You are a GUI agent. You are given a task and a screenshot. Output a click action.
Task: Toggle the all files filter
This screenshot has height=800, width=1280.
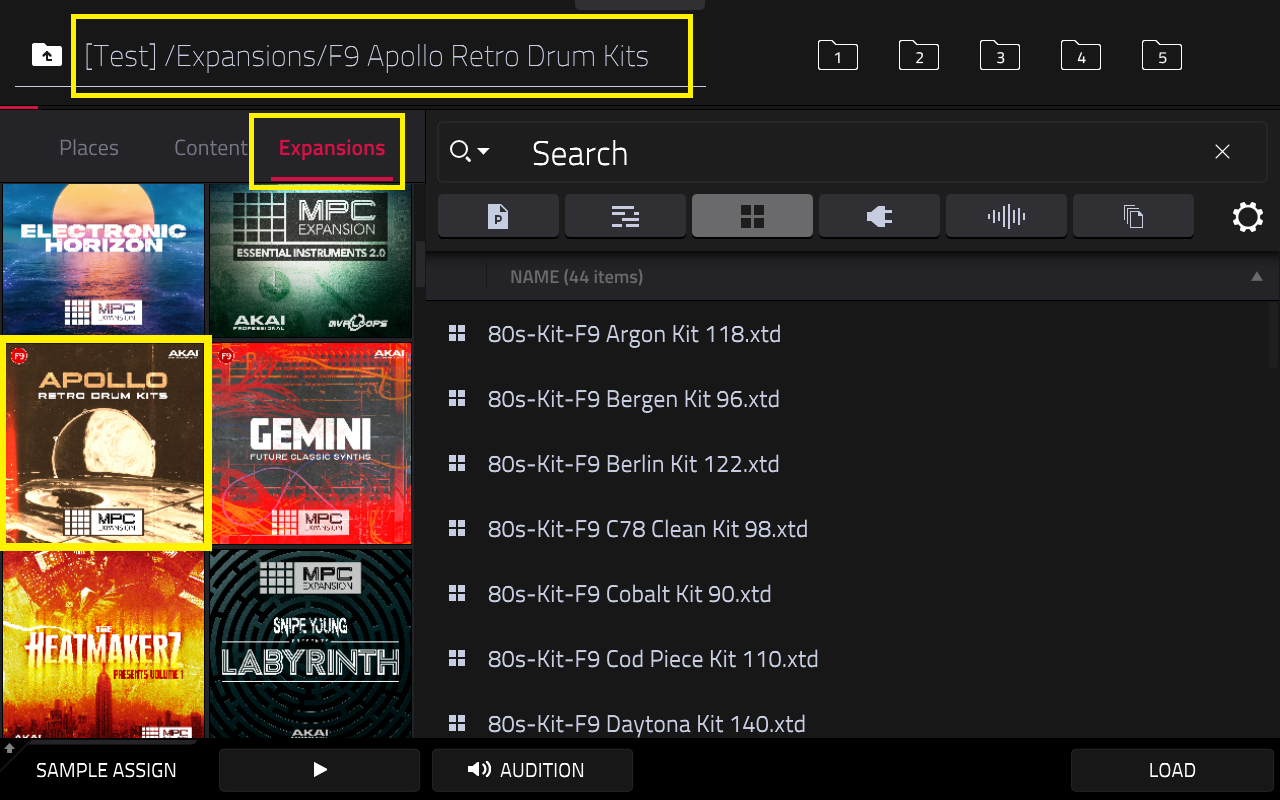(x=1133, y=216)
